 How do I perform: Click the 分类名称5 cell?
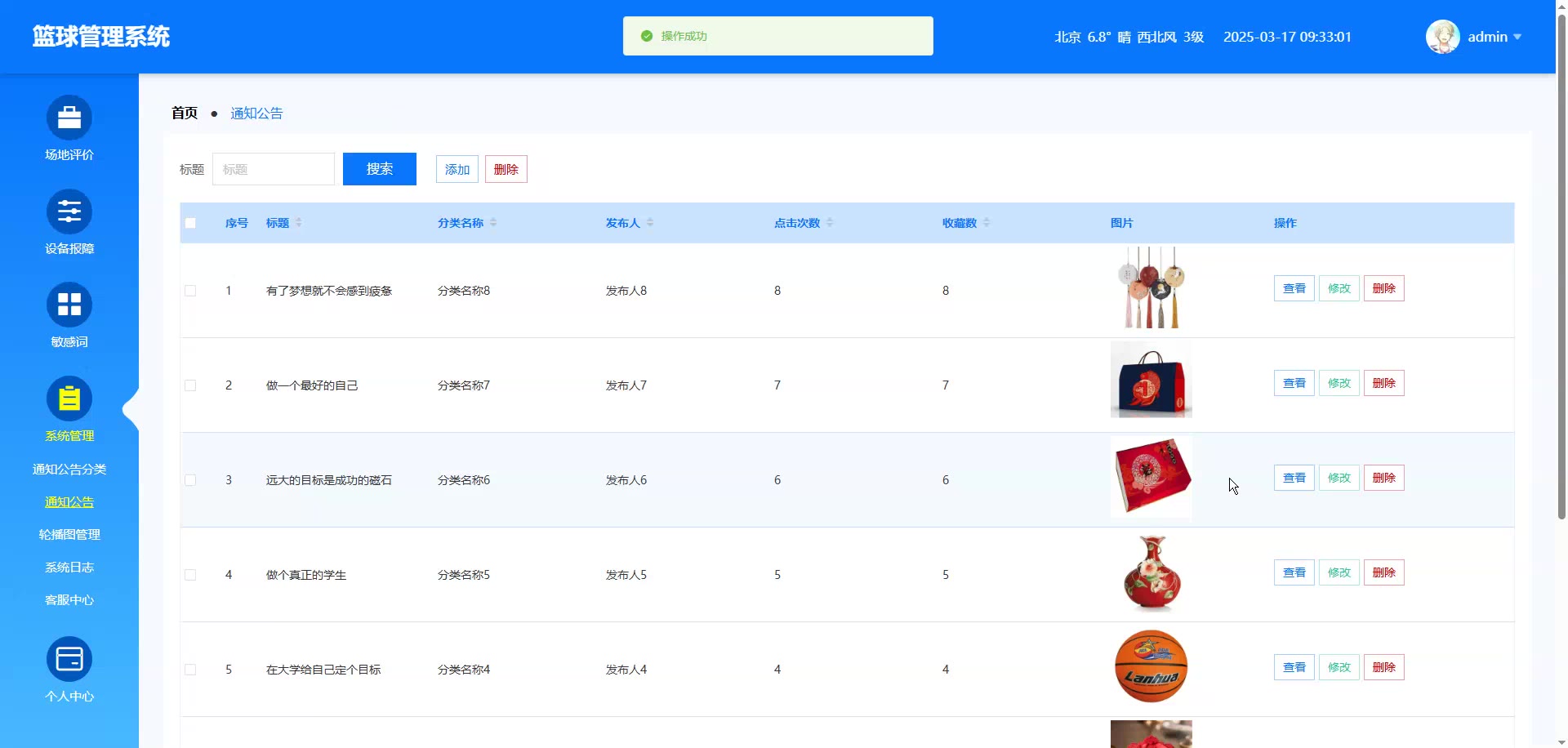[464, 575]
